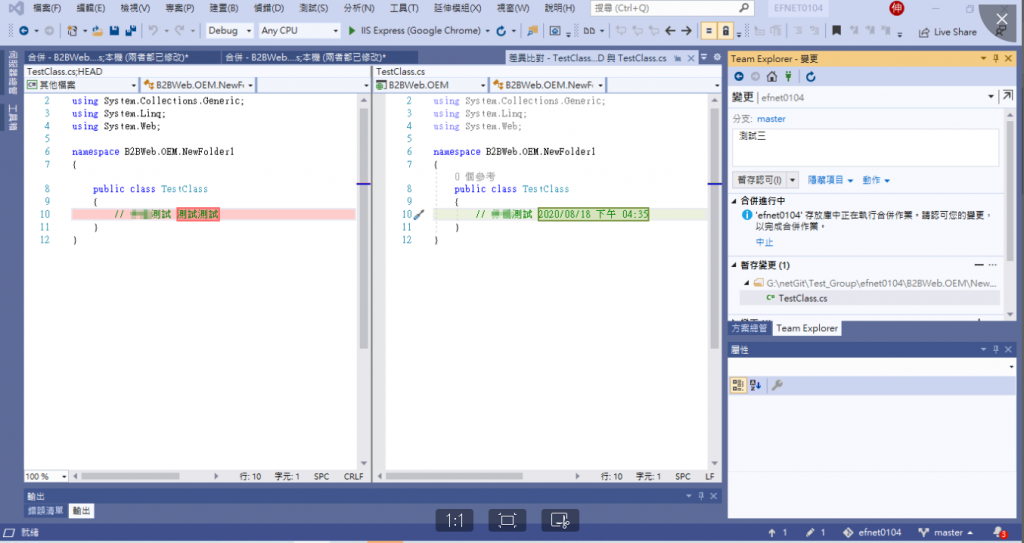Click the Undo arrow icon
1024x543 pixels.
[153, 31]
